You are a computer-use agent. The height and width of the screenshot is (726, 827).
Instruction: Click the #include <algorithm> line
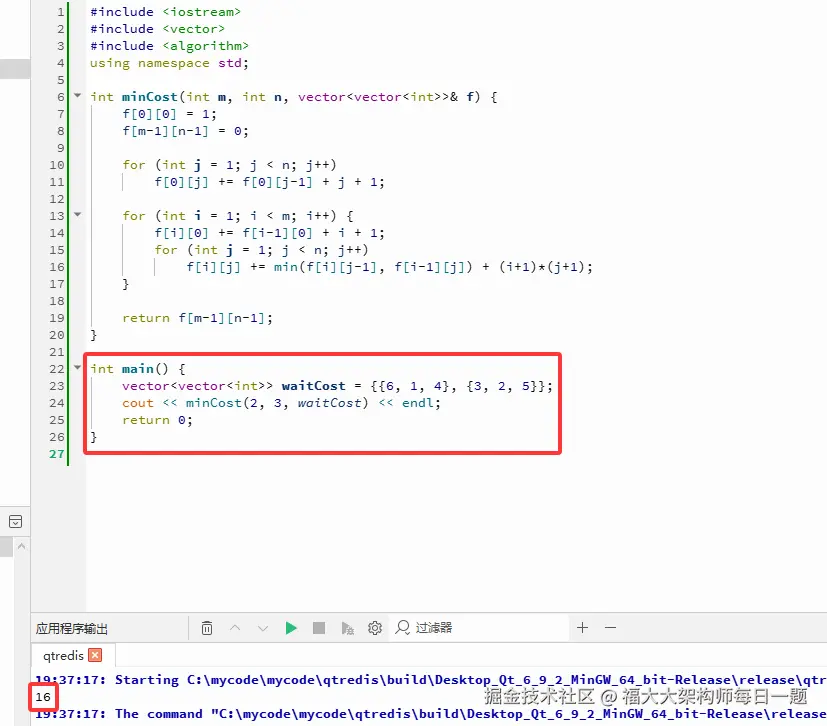click(169, 46)
